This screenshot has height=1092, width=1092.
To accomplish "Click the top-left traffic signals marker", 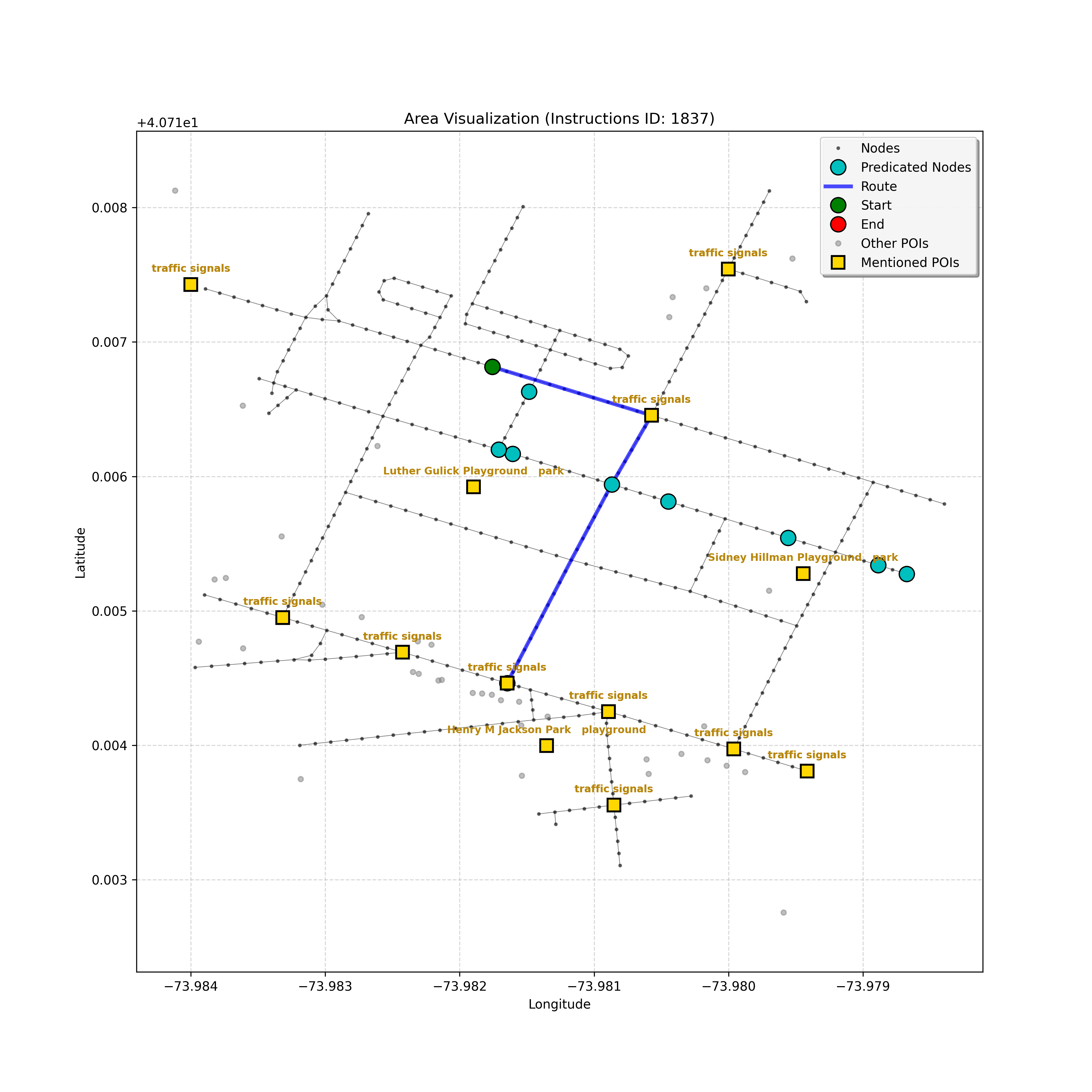I will point(190,284).
